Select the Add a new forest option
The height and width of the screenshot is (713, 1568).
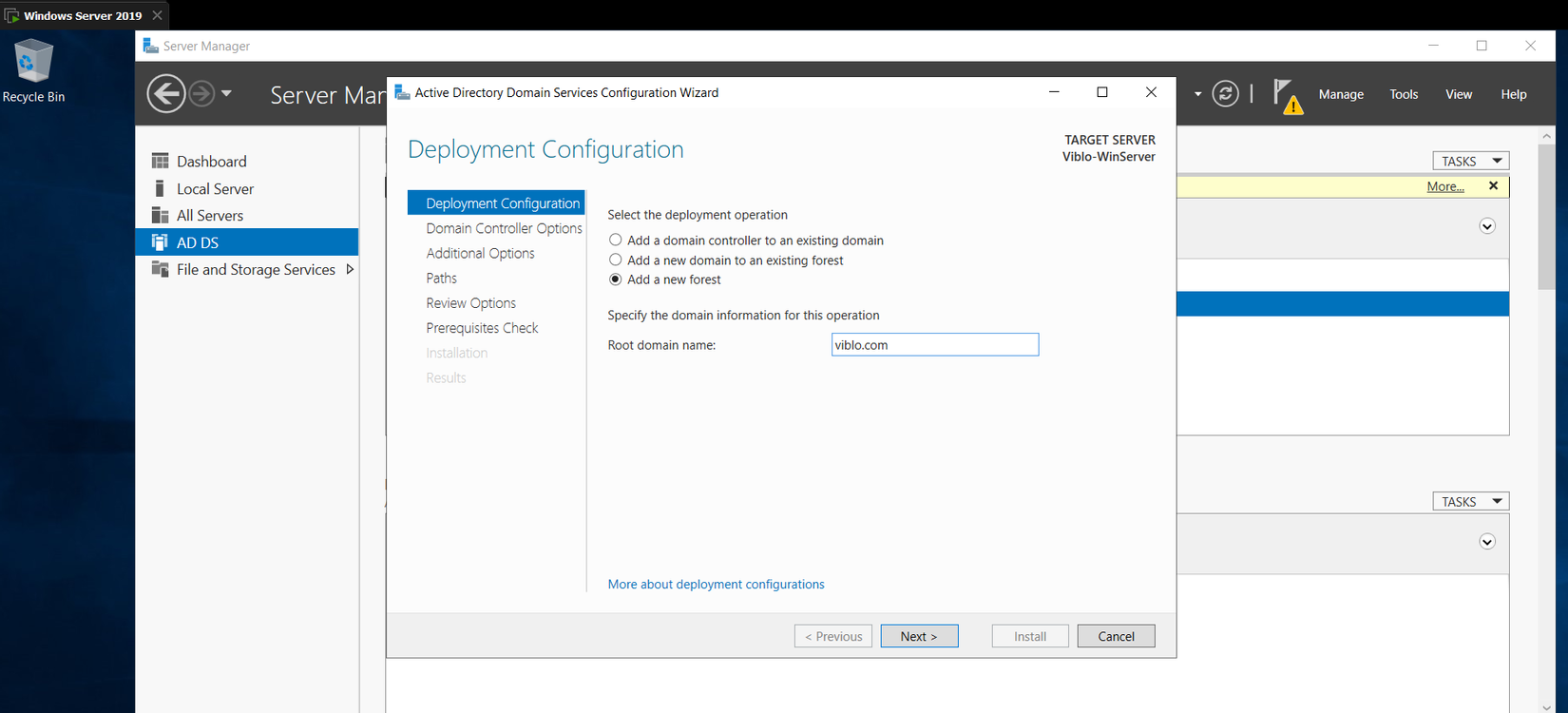tap(616, 279)
